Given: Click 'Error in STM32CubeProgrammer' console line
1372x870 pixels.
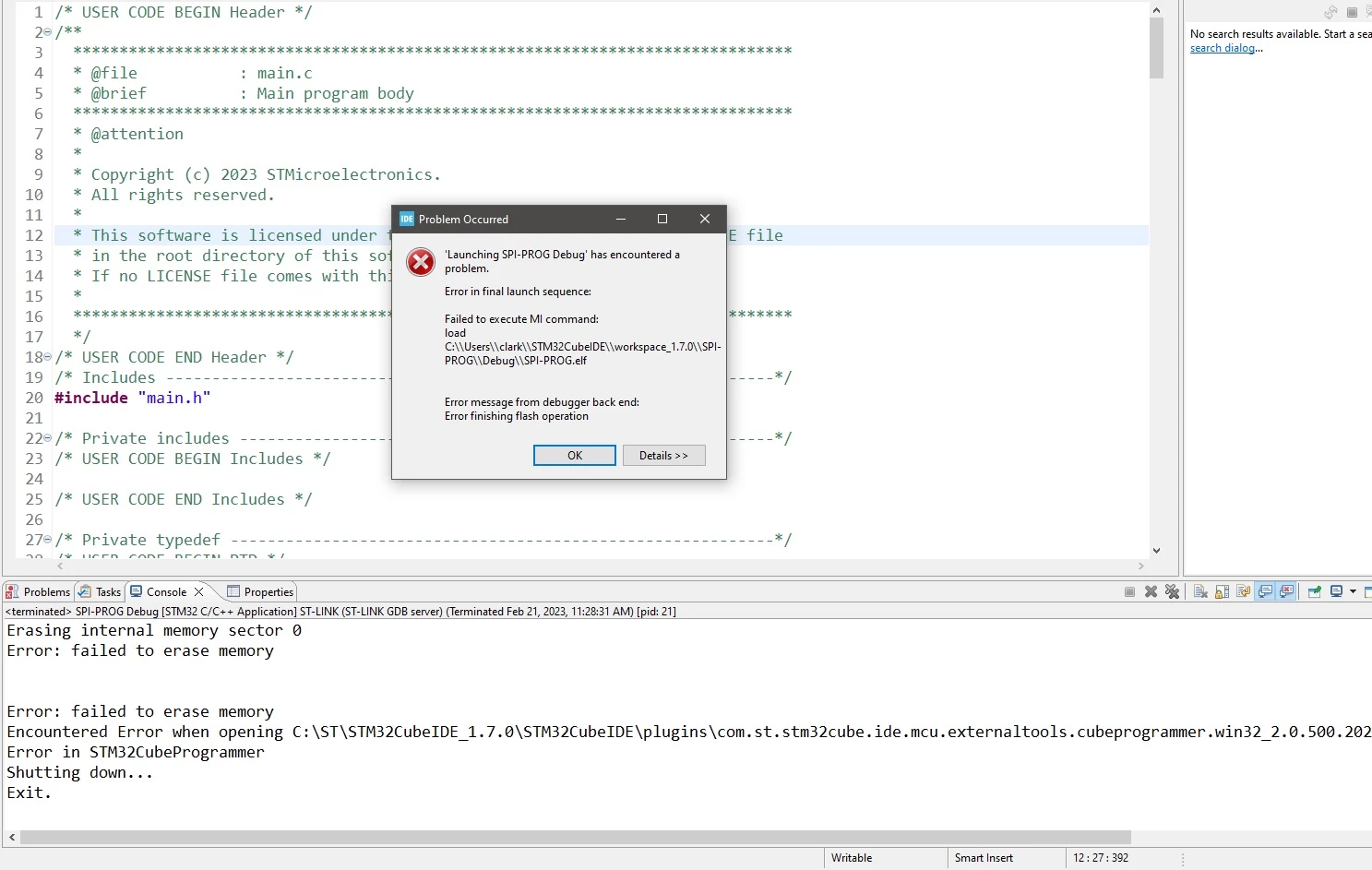Looking at the screenshot, I should 136,753.
